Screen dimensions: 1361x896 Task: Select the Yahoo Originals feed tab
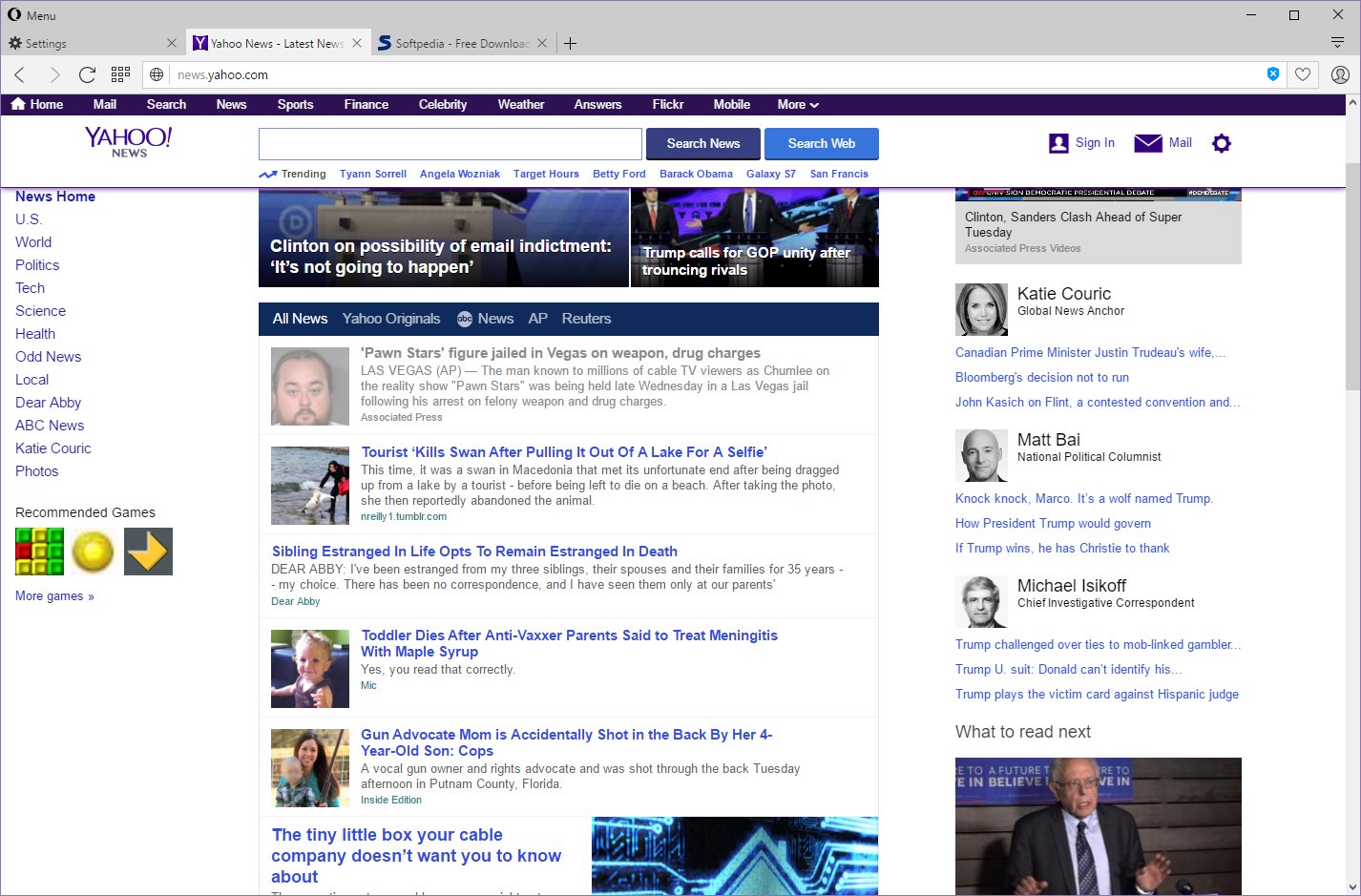tap(391, 319)
